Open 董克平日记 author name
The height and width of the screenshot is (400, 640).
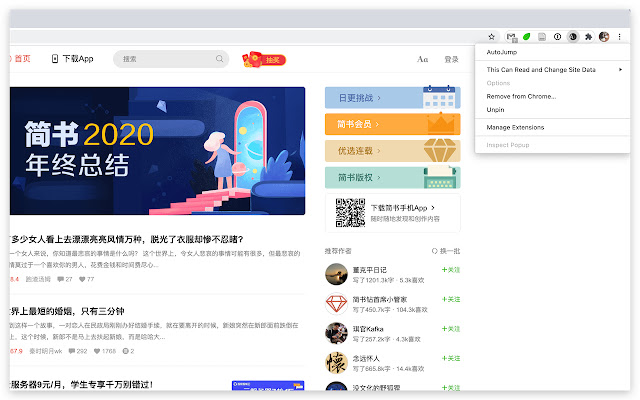click(x=369, y=270)
